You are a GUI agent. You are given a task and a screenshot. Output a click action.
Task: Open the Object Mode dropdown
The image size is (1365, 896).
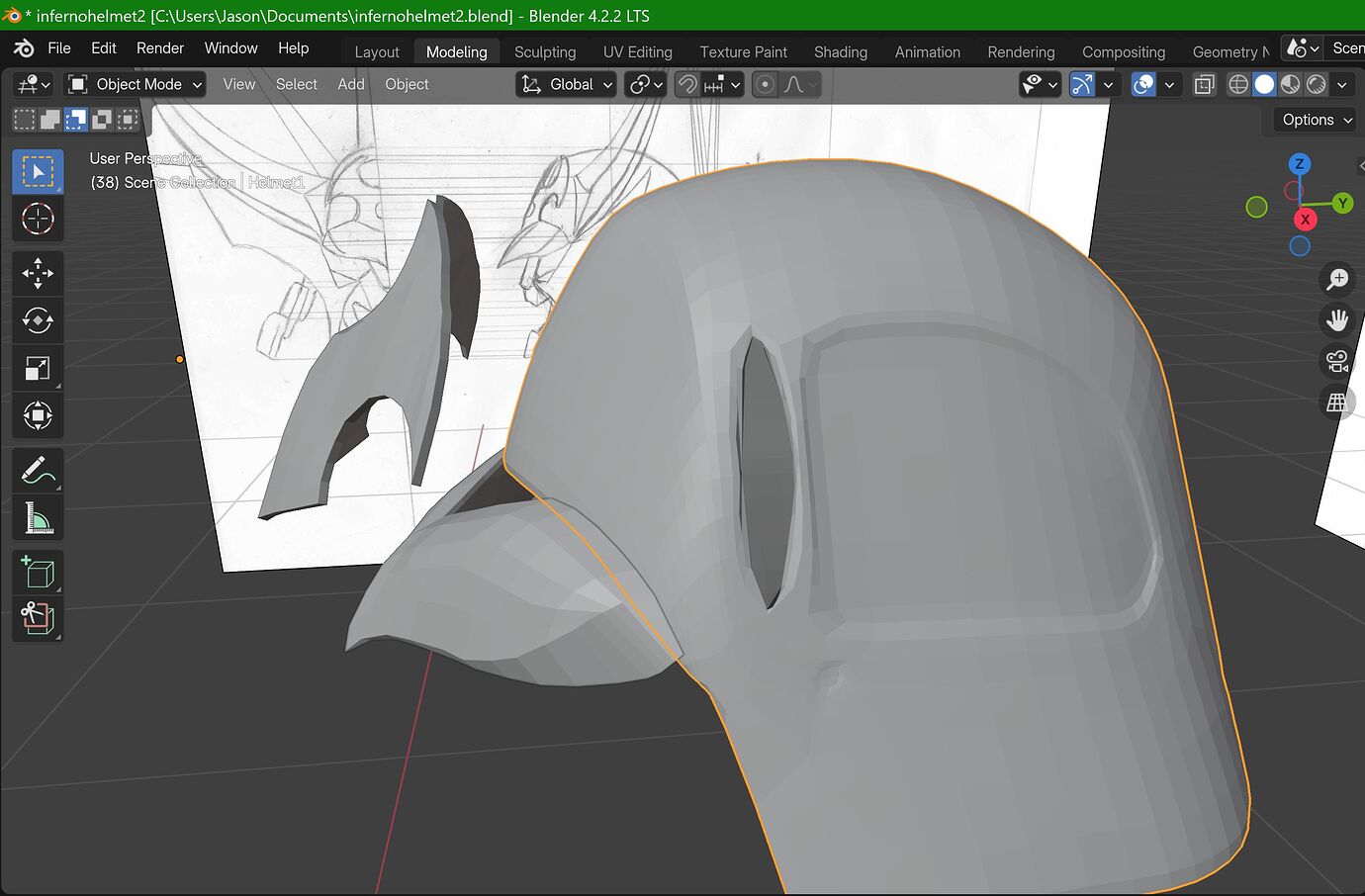136,85
